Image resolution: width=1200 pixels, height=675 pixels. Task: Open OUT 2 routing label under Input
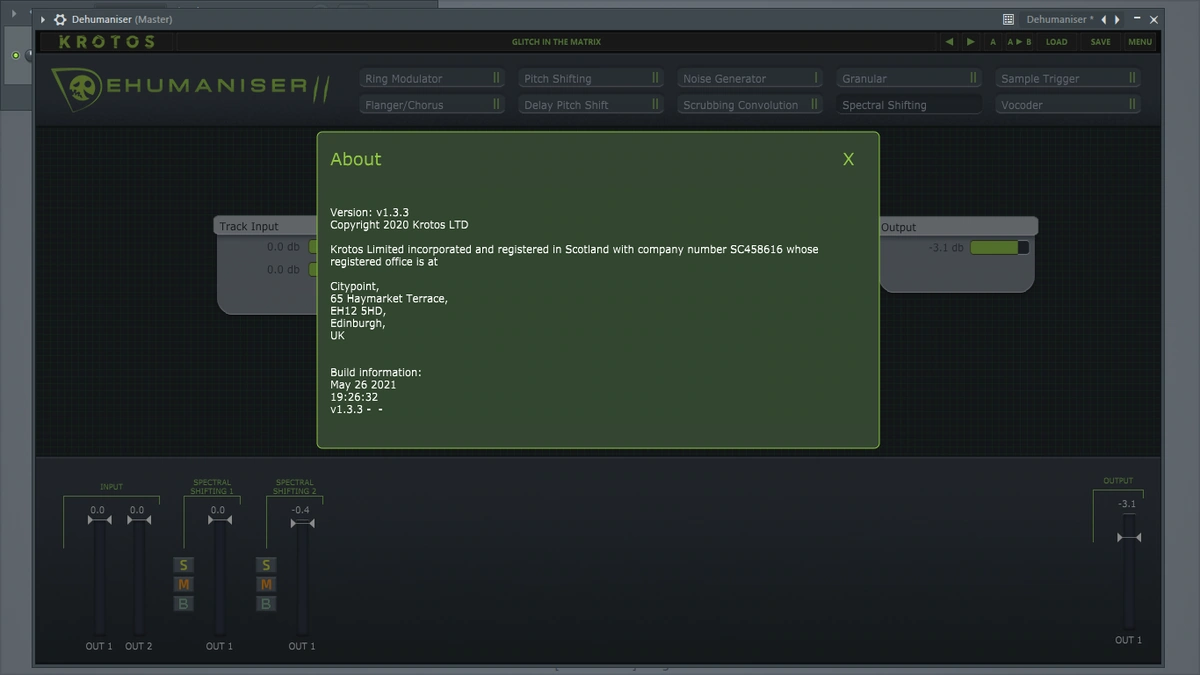click(x=139, y=646)
